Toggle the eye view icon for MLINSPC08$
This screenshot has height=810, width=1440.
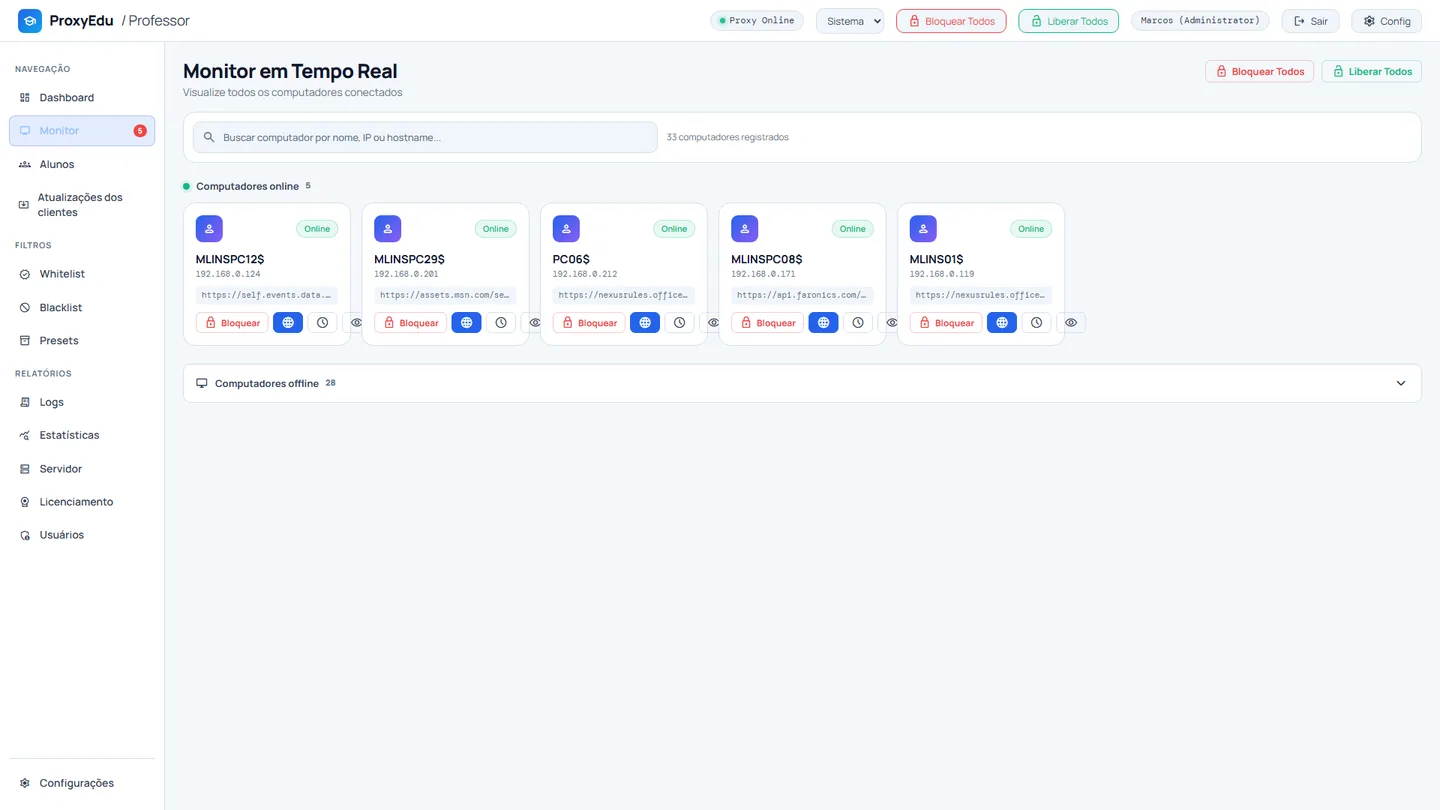890,323
